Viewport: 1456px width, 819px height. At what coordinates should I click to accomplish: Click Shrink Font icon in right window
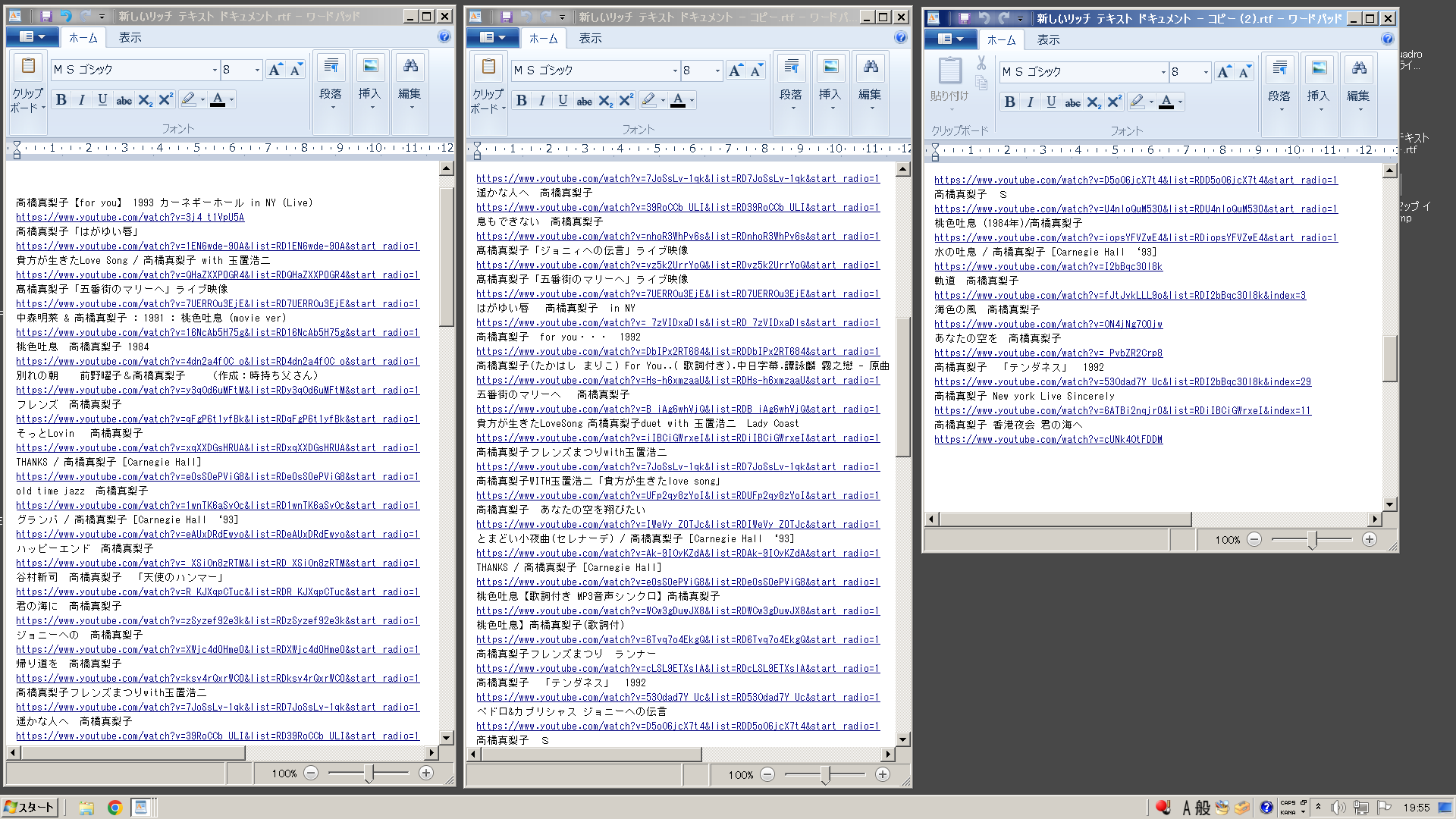click(1244, 72)
